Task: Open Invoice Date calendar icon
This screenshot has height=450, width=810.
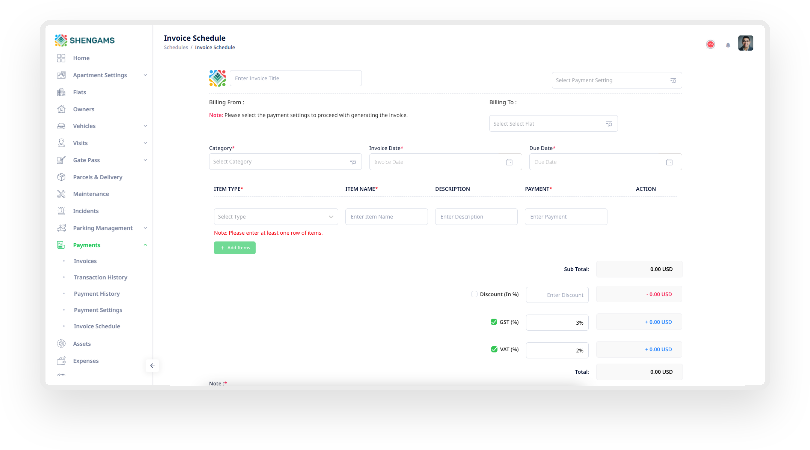Action: coord(509,162)
